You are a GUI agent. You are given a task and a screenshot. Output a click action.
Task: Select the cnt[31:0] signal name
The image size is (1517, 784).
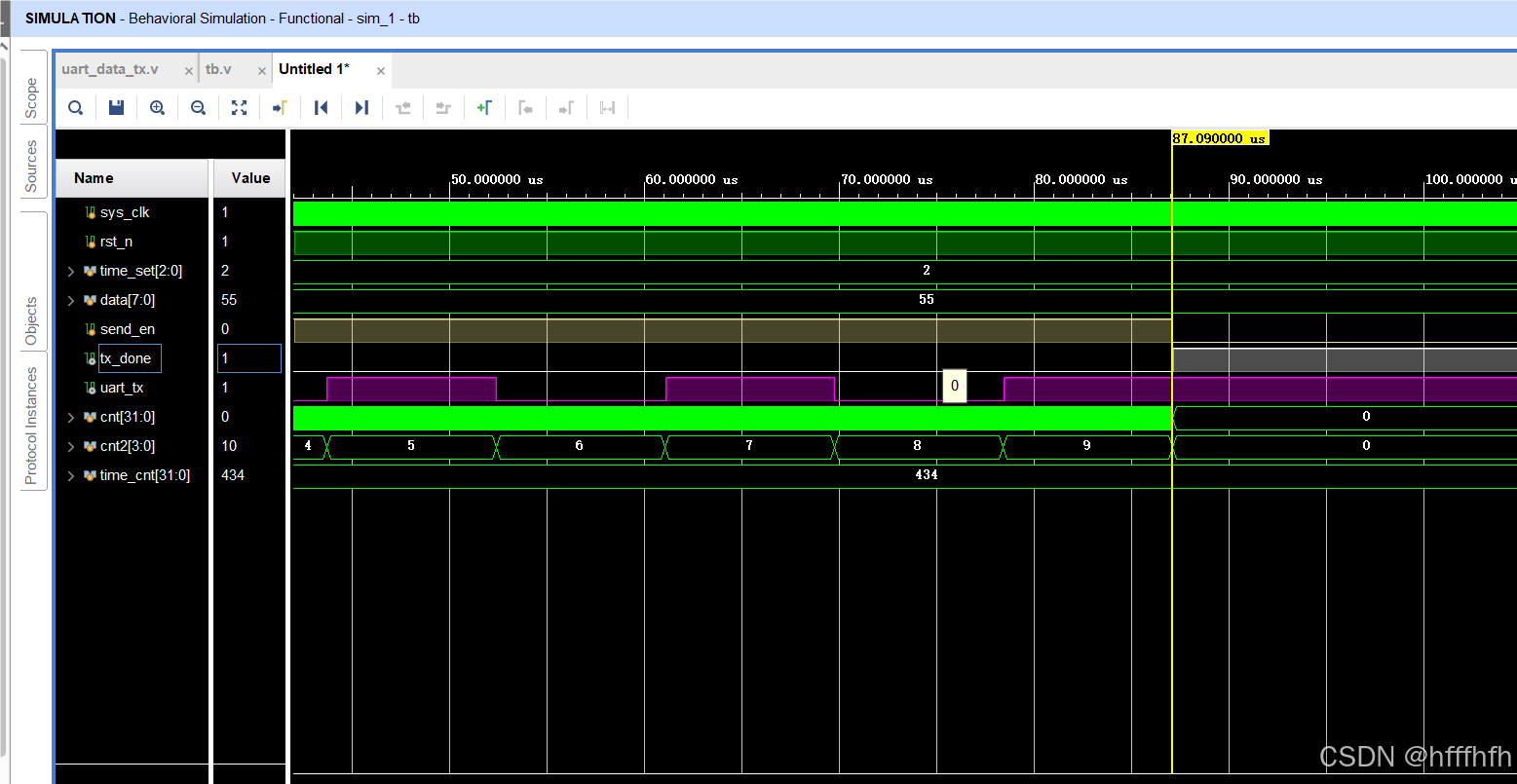[x=127, y=417]
